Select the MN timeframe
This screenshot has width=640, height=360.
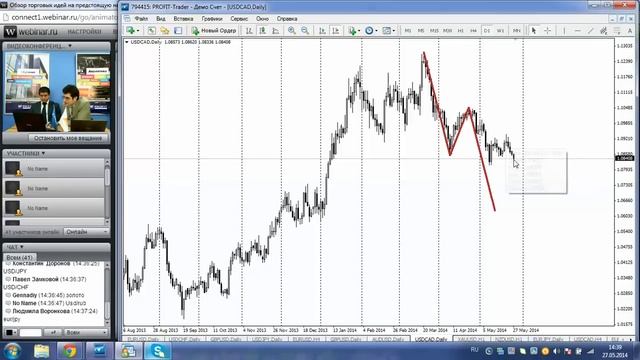pyautogui.click(x=516, y=31)
